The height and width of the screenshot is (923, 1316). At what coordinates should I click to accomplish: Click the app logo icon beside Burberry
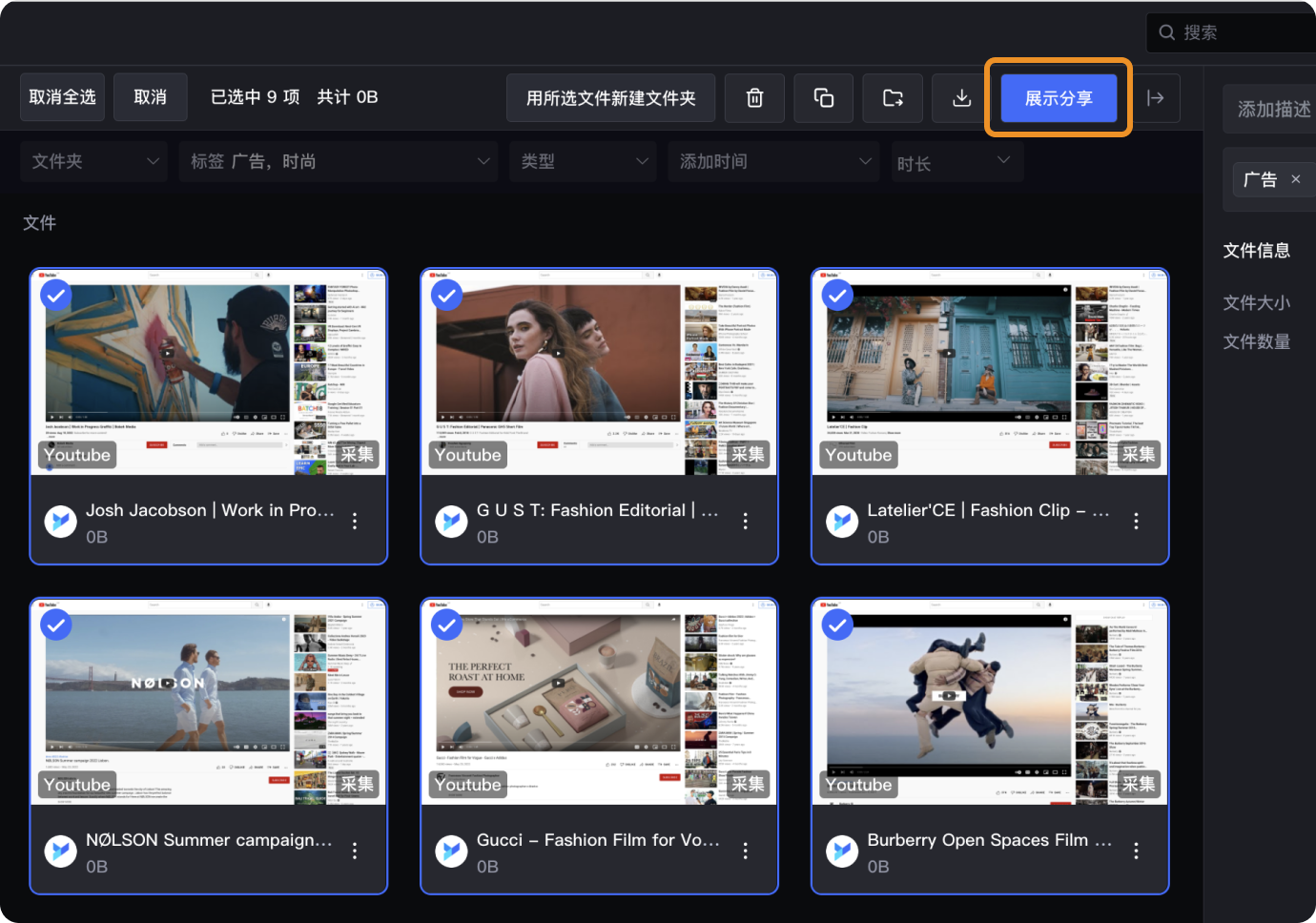tap(842, 851)
